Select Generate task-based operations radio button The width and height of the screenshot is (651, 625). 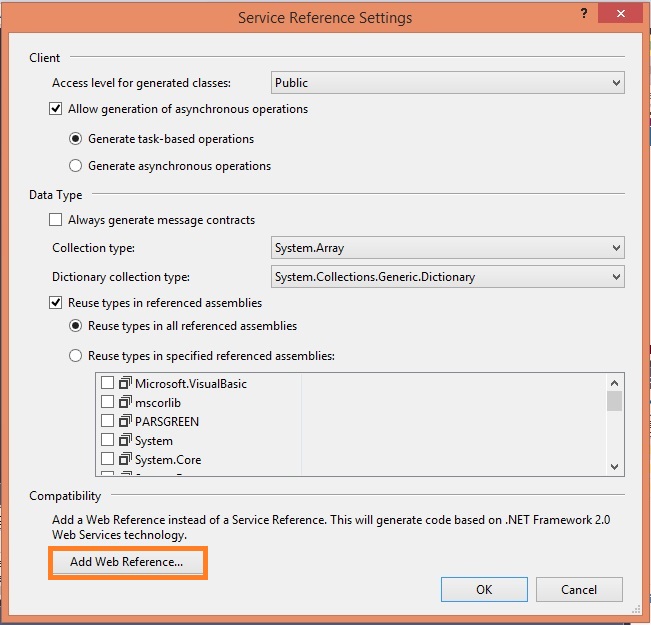click(75, 139)
